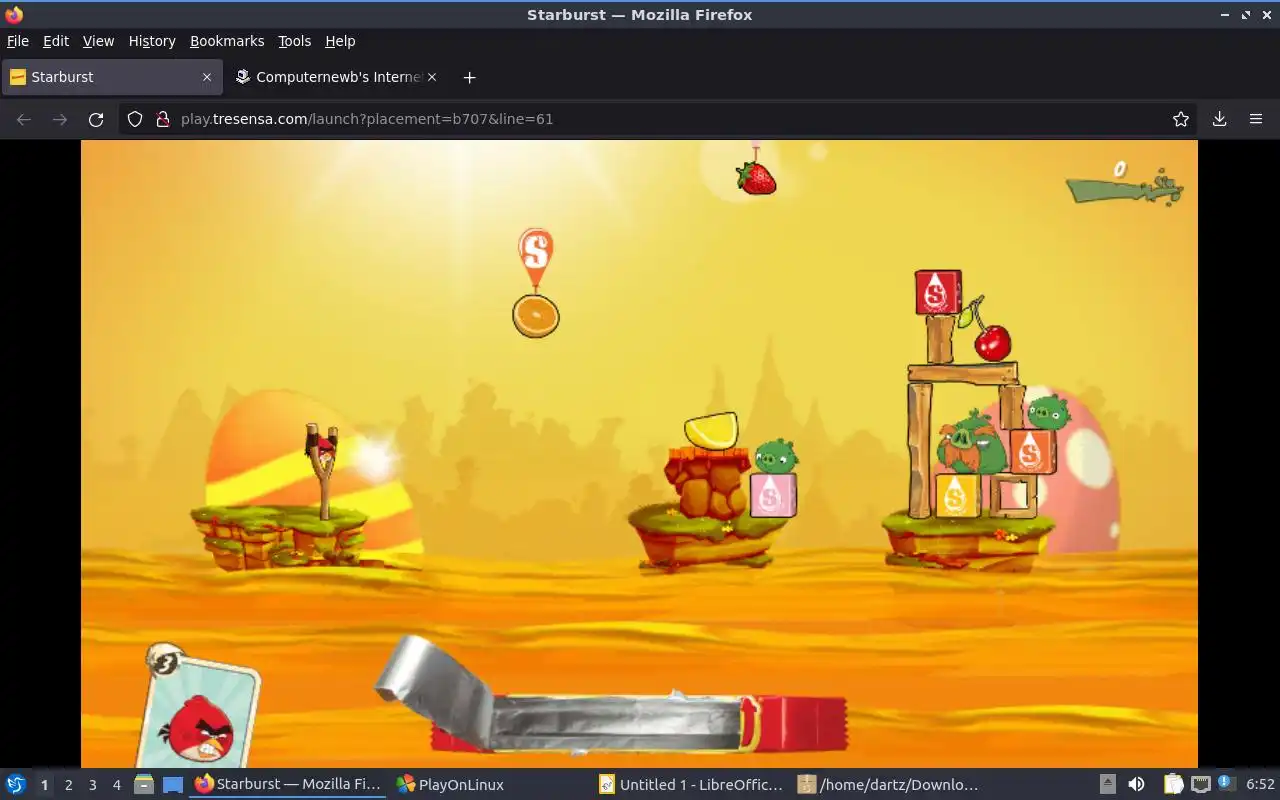Open the taskbar file manager icon

144,785
